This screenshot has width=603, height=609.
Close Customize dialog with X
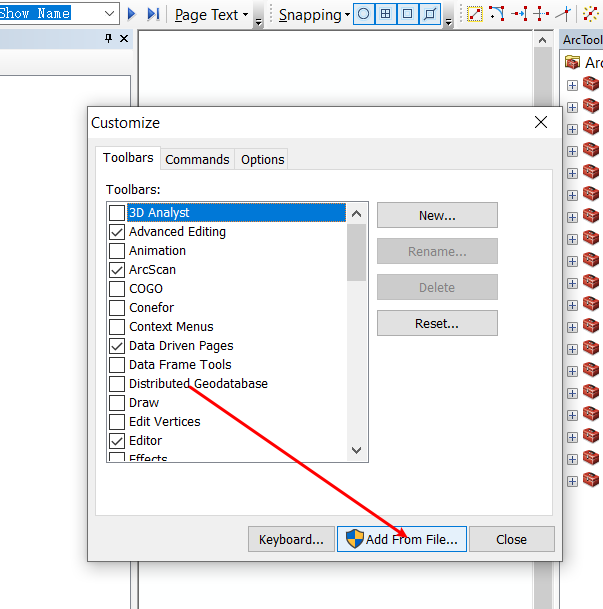[540, 122]
